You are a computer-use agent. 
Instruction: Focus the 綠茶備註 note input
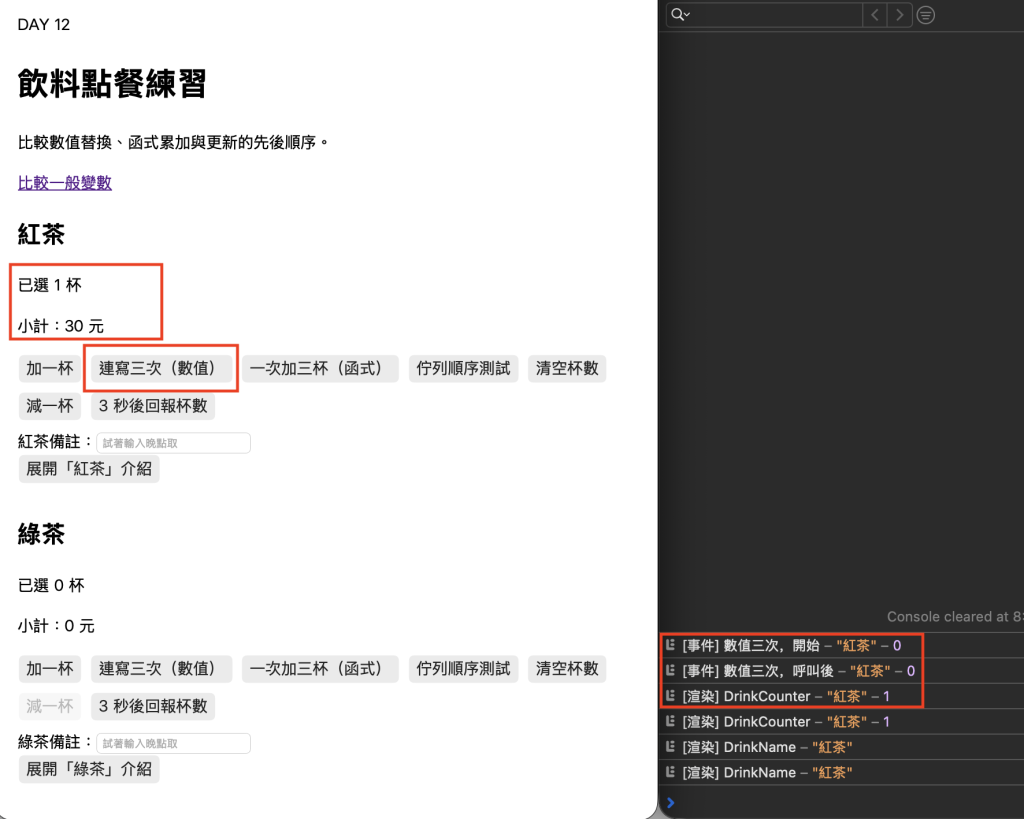click(x=173, y=743)
